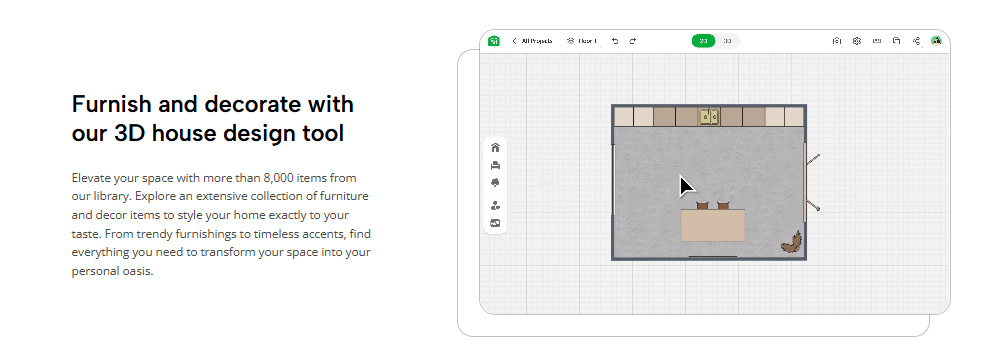Select the kitchen sink in floor plan
This screenshot has width=990, height=360.
click(x=709, y=117)
